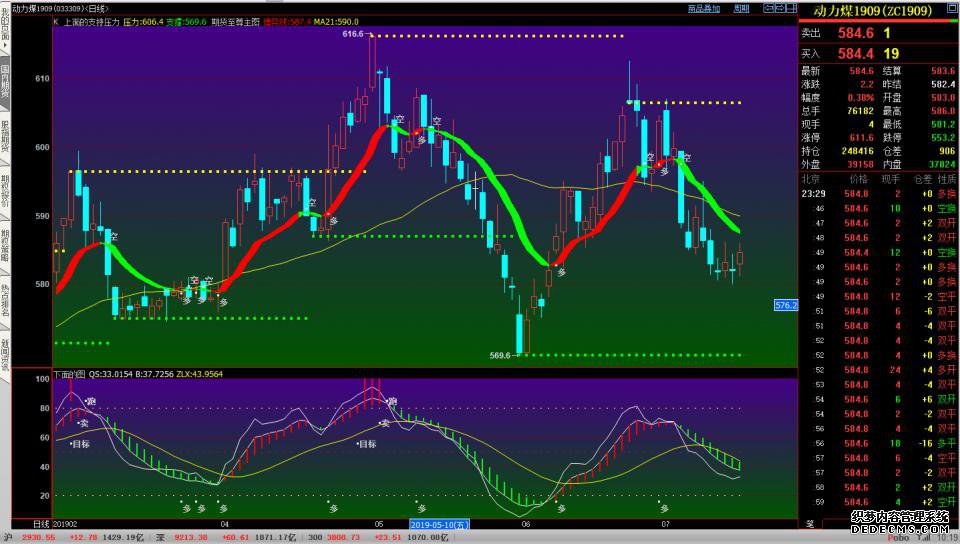This screenshot has height=544, width=960.
Task: Click the left arrow navigation icon
Action: [x=768, y=9]
